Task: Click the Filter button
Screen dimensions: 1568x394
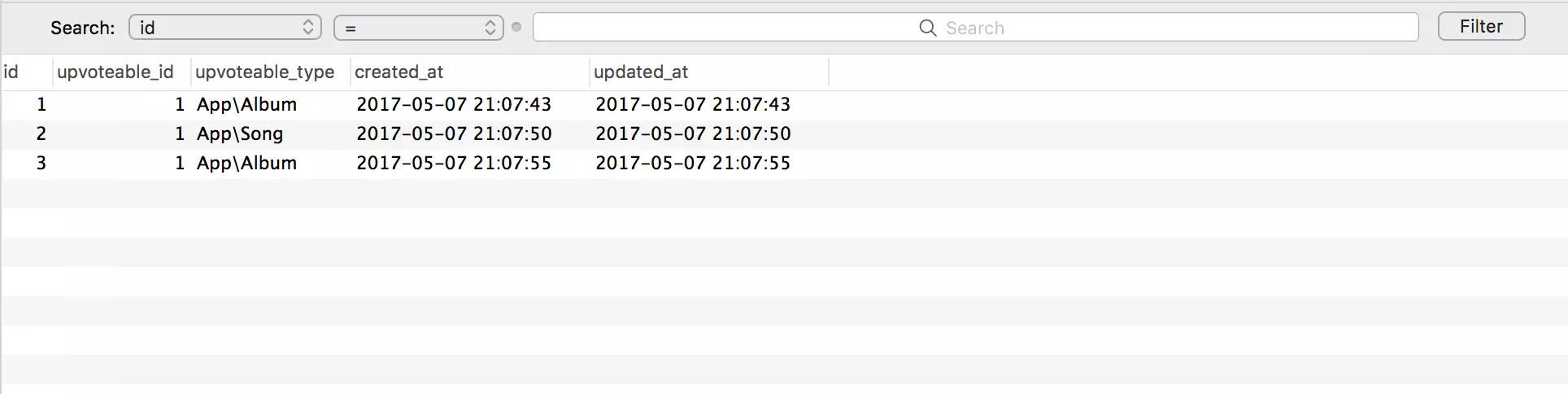Action: click(1481, 26)
